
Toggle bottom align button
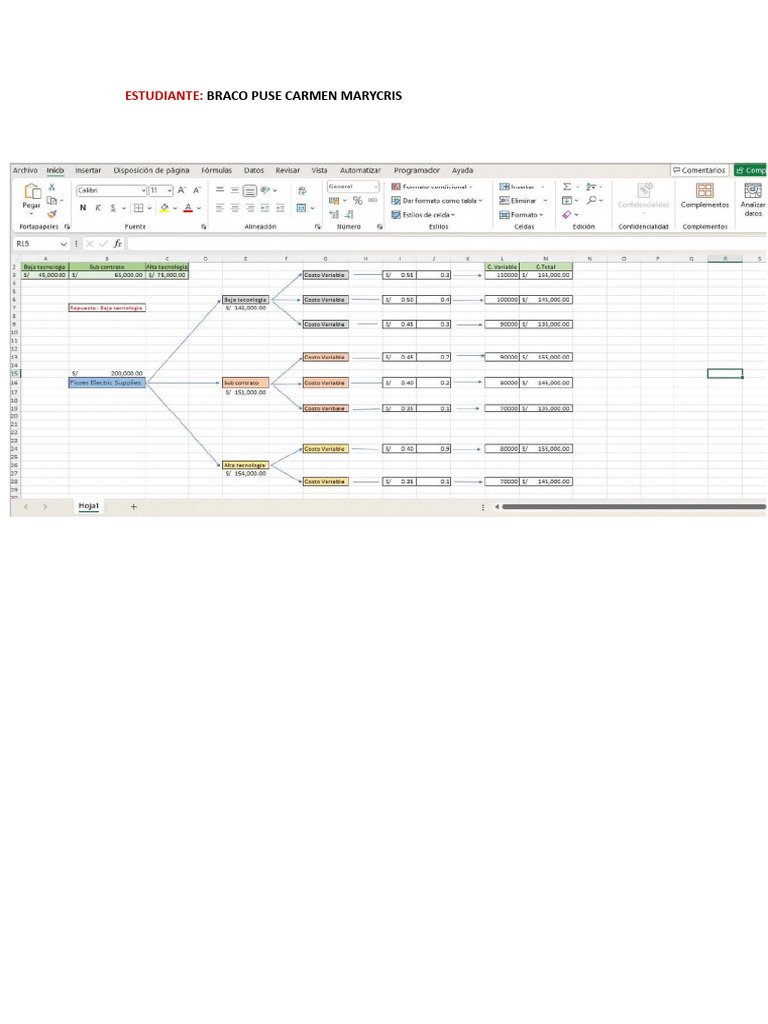click(250, 191)
